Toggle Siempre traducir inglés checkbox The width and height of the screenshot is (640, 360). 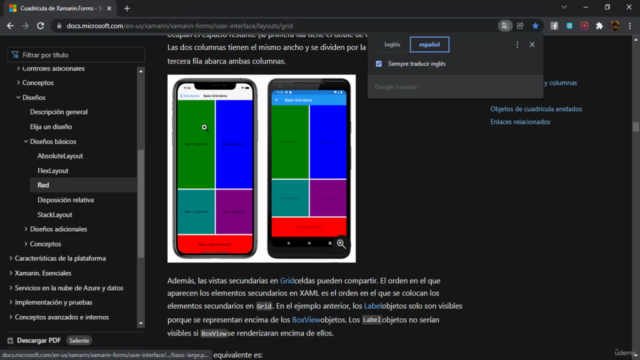pyautogui.click(x=379, y=64)
